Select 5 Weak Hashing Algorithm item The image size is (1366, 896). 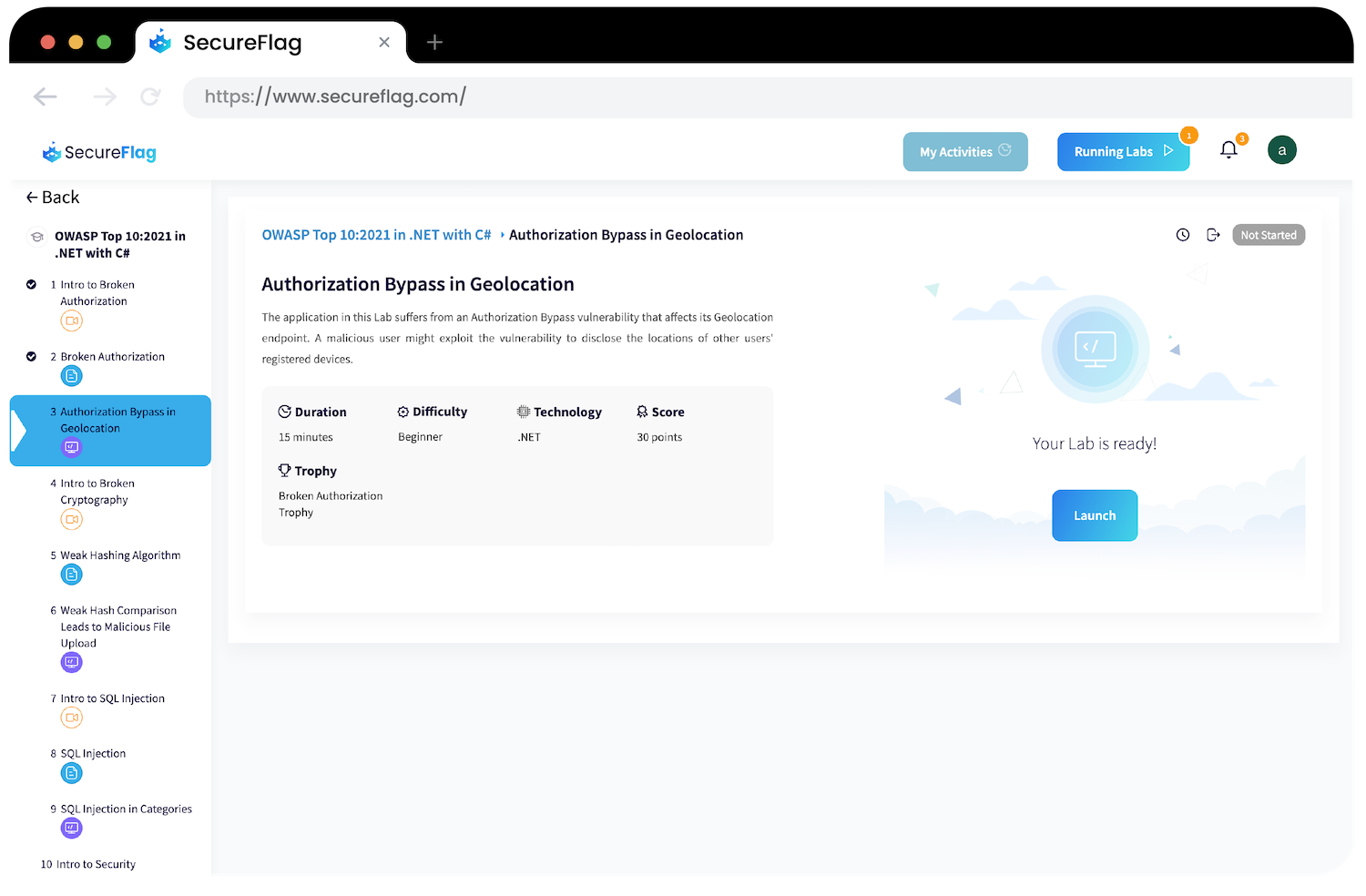coord(116,555)
